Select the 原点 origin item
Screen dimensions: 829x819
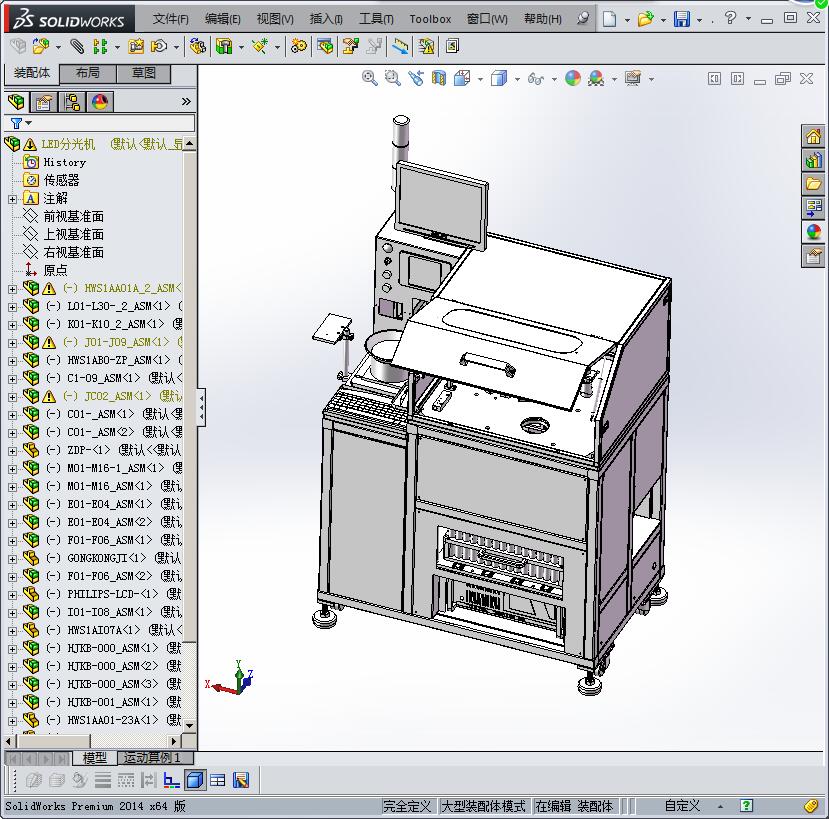coord(56,270)
